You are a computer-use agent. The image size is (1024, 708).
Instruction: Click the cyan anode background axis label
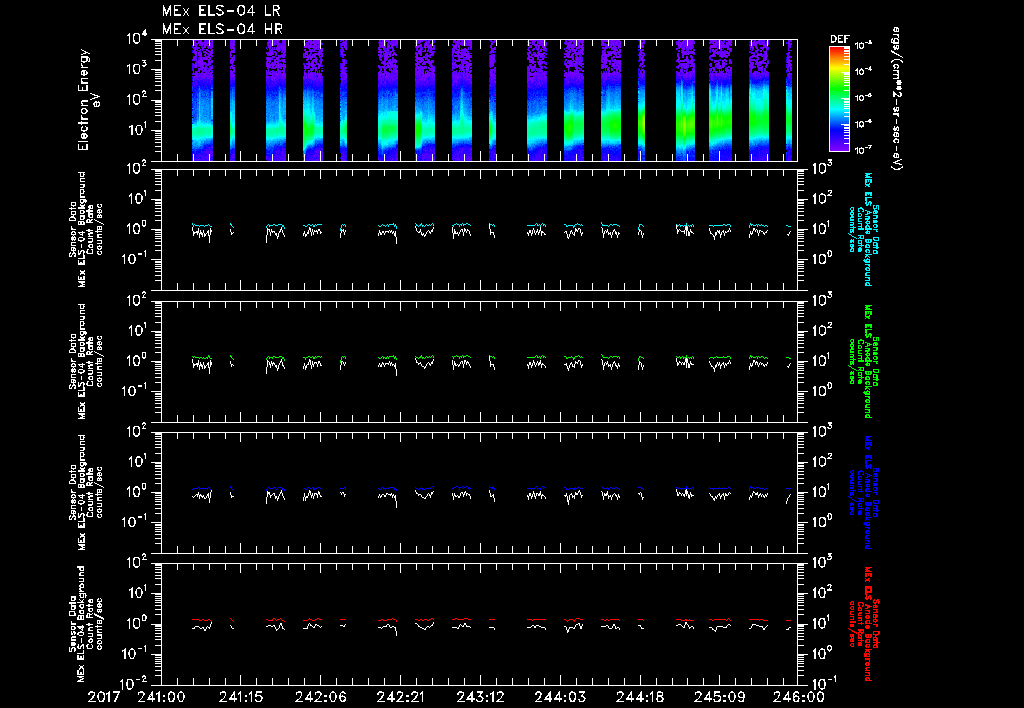pos(863,229)
